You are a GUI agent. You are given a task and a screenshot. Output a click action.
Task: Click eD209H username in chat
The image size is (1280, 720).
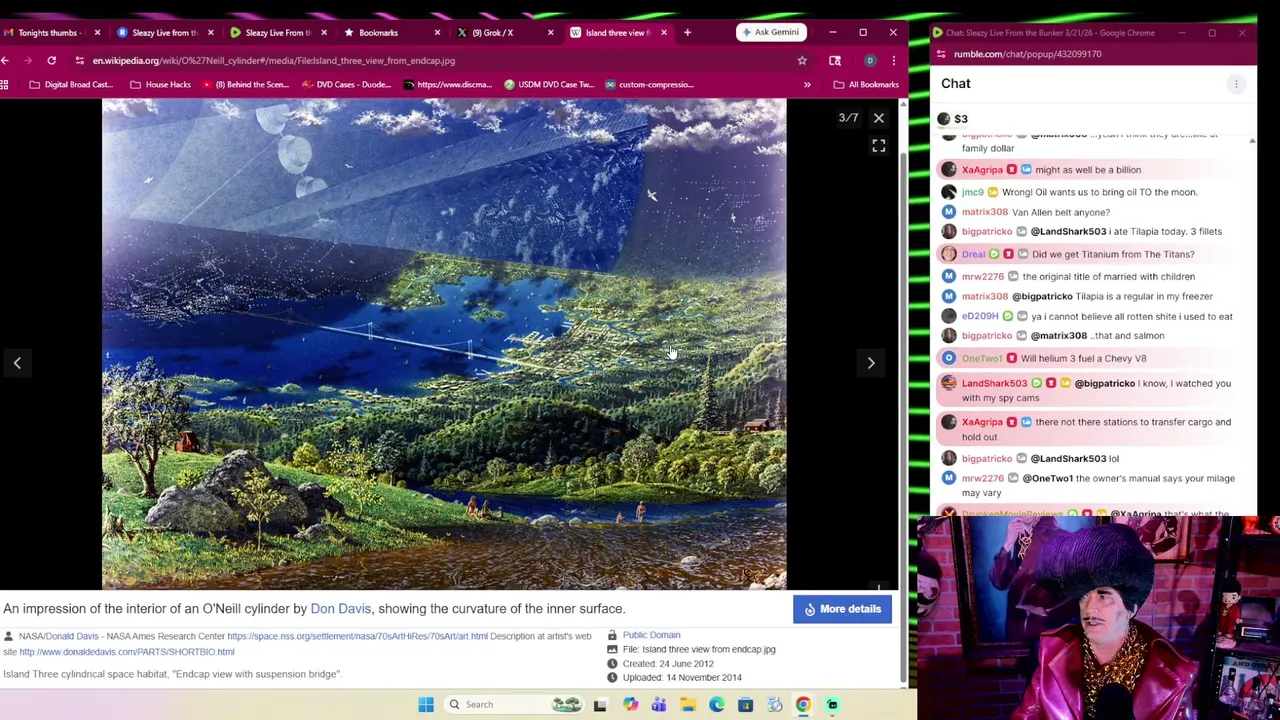[980, 317]
